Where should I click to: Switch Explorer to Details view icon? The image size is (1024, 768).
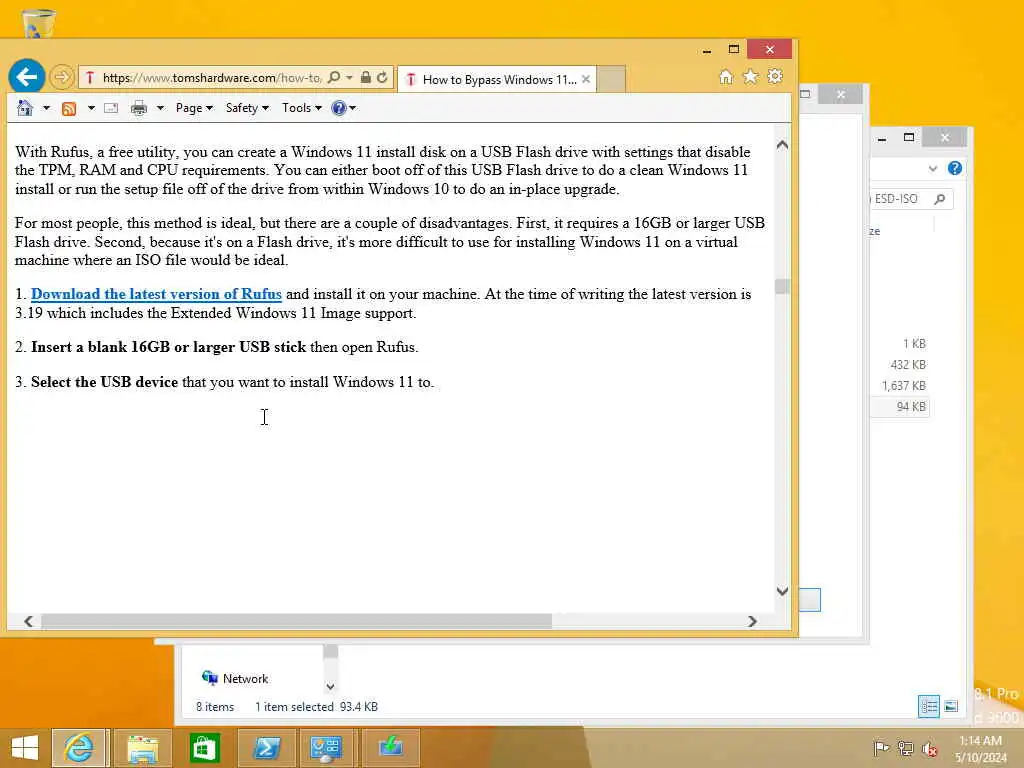click(929, 706)
